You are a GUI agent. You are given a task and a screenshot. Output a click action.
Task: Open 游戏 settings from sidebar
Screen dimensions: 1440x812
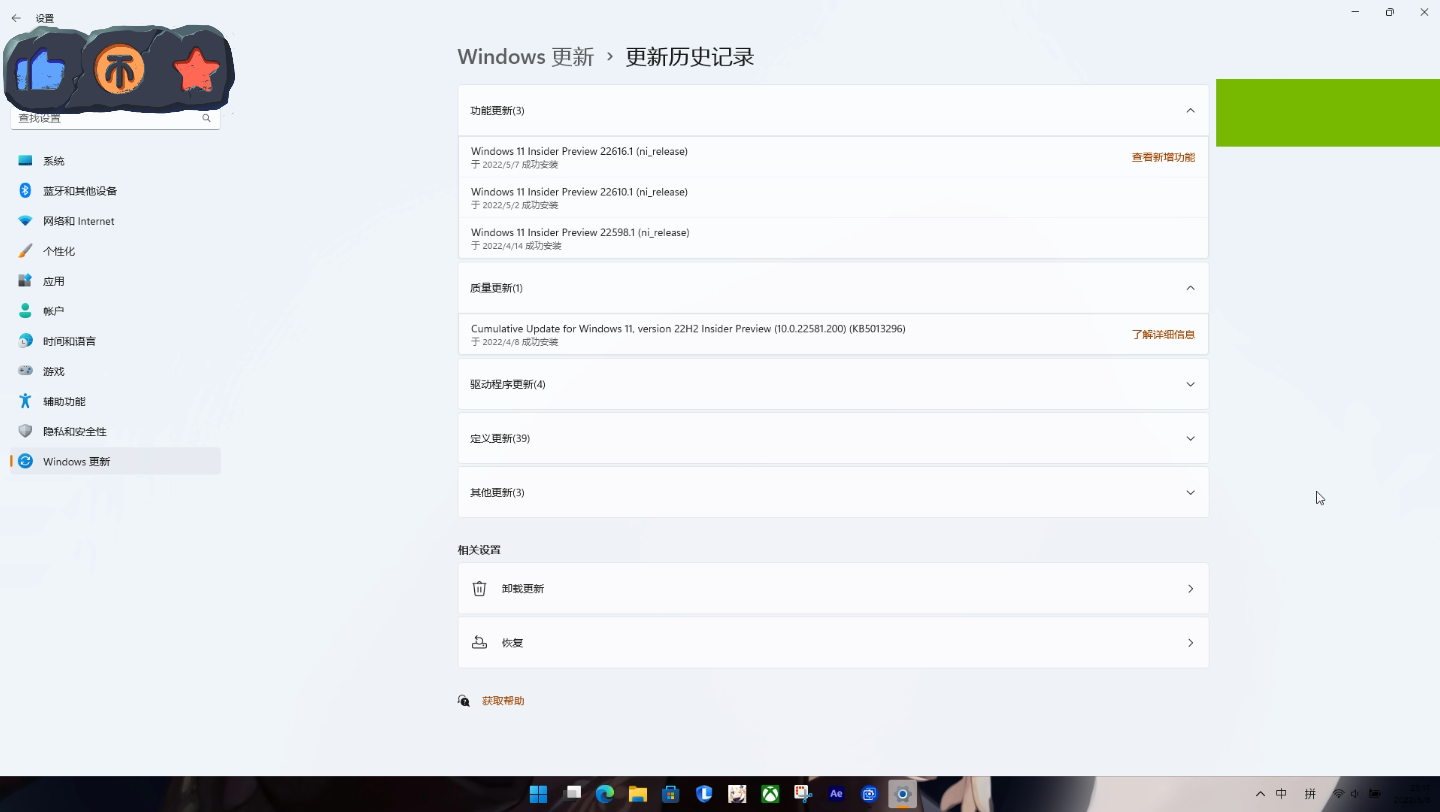[x=53, y=370]
